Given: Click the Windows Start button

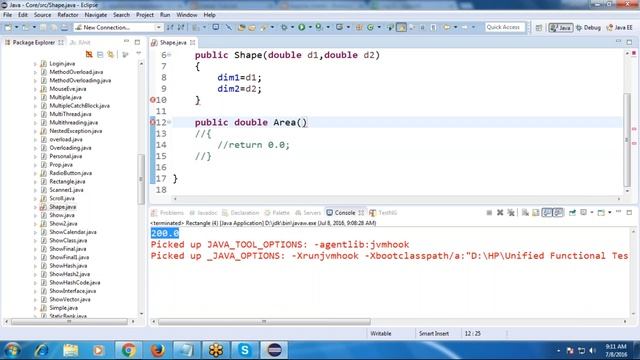Looking at the screenshot, I should [x=12, y=350].
